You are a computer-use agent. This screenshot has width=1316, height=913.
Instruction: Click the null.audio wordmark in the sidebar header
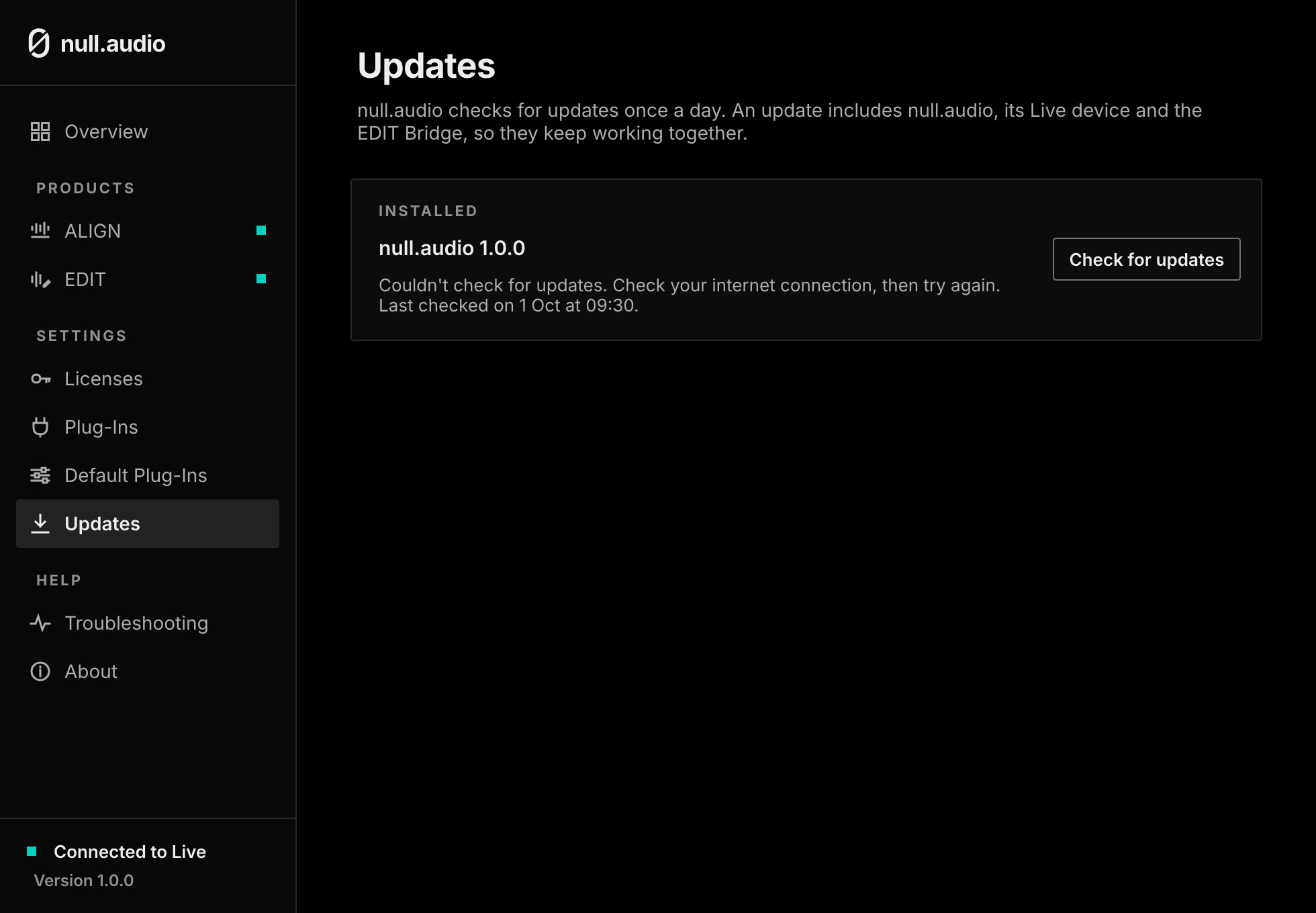[113, 44]
